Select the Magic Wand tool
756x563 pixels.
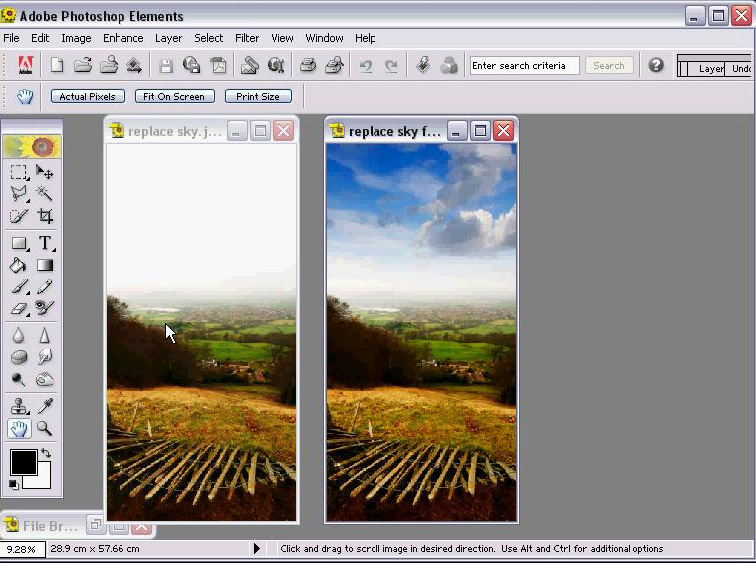(x=45, y=194)
